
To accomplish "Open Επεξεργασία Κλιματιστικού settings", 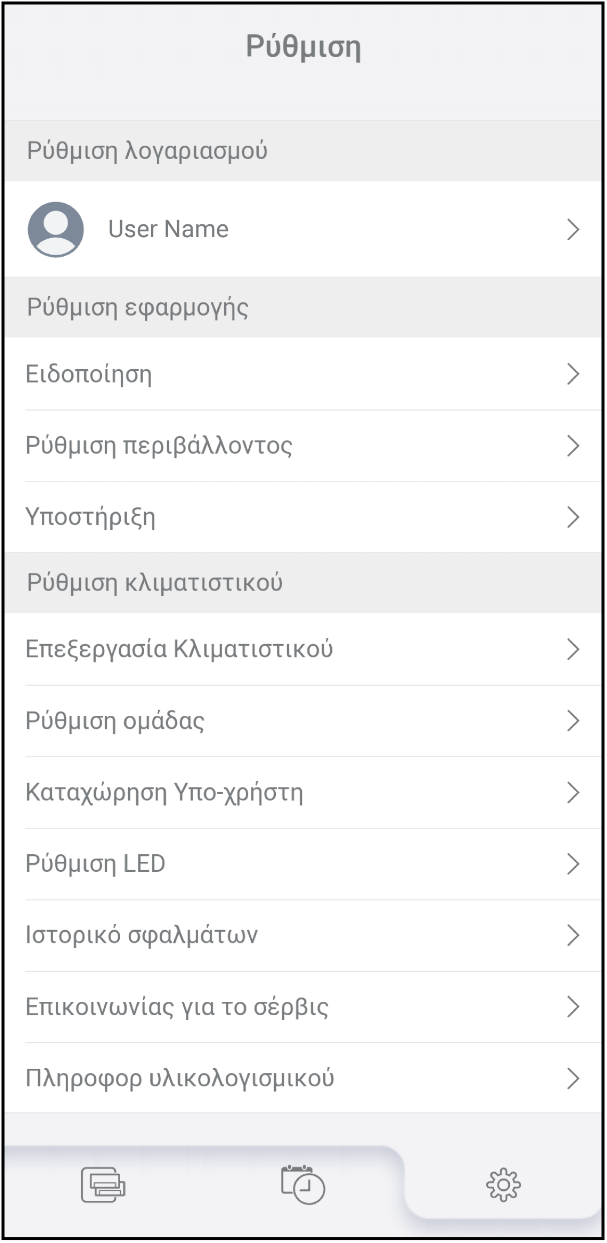I will tap(179, 649).
